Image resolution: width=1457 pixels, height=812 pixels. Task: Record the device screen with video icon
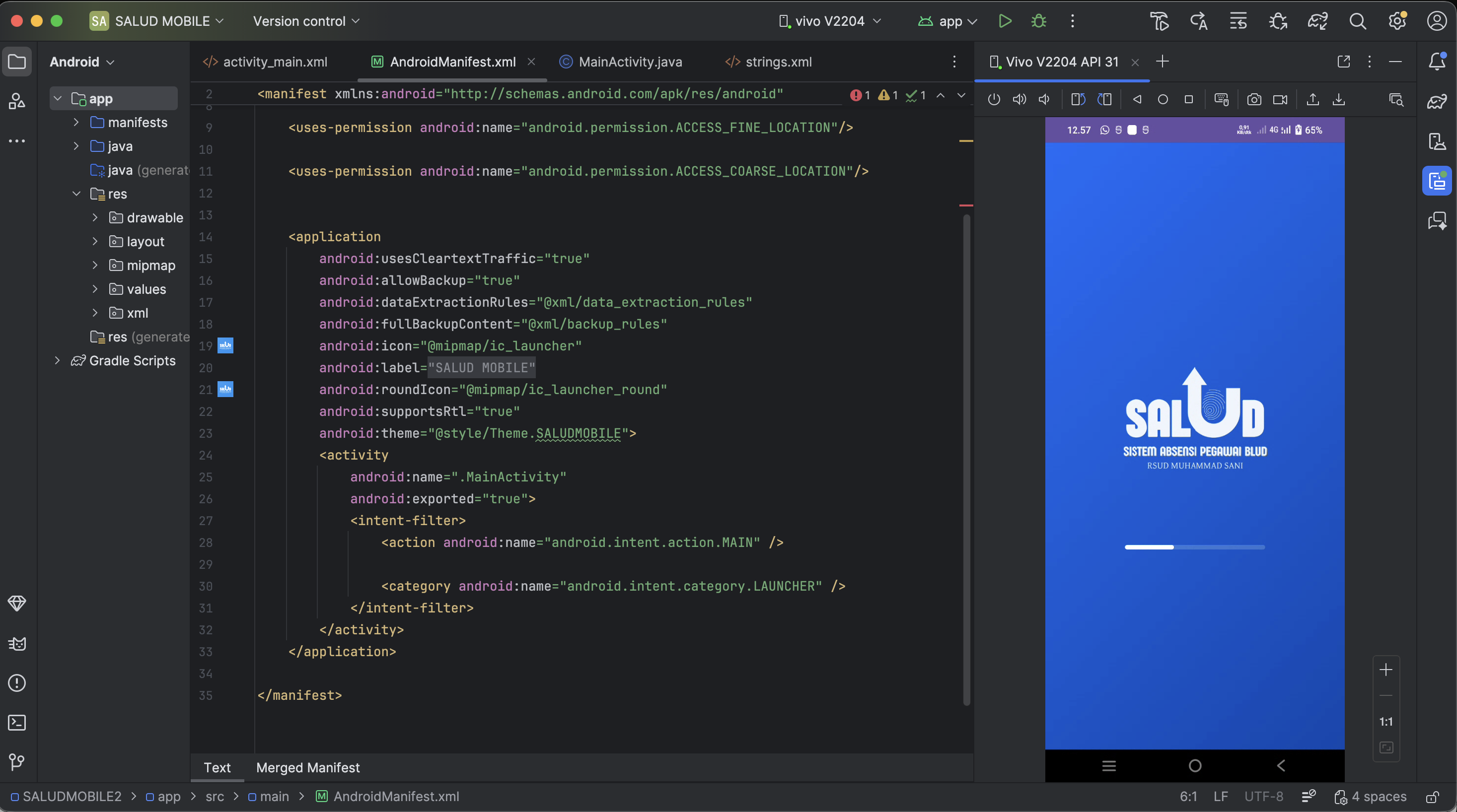click(x=1280, y=100)
